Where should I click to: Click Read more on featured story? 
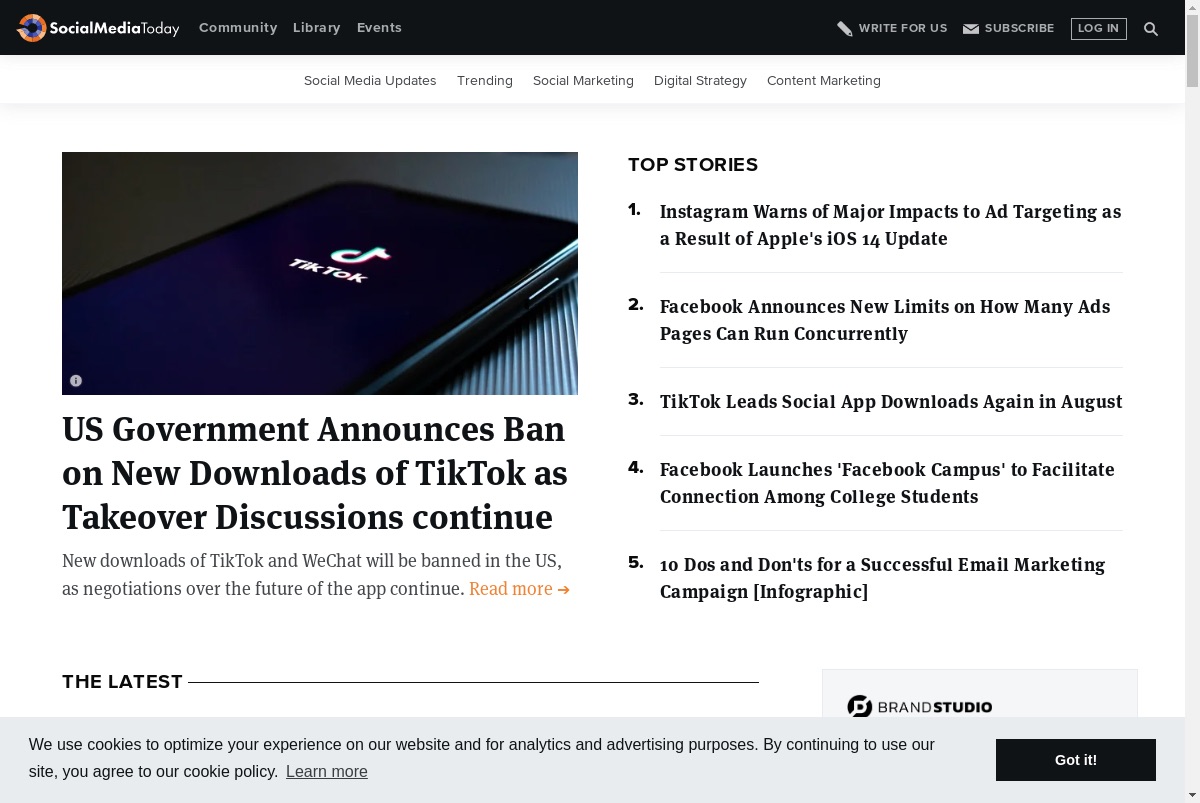point(519,589)
